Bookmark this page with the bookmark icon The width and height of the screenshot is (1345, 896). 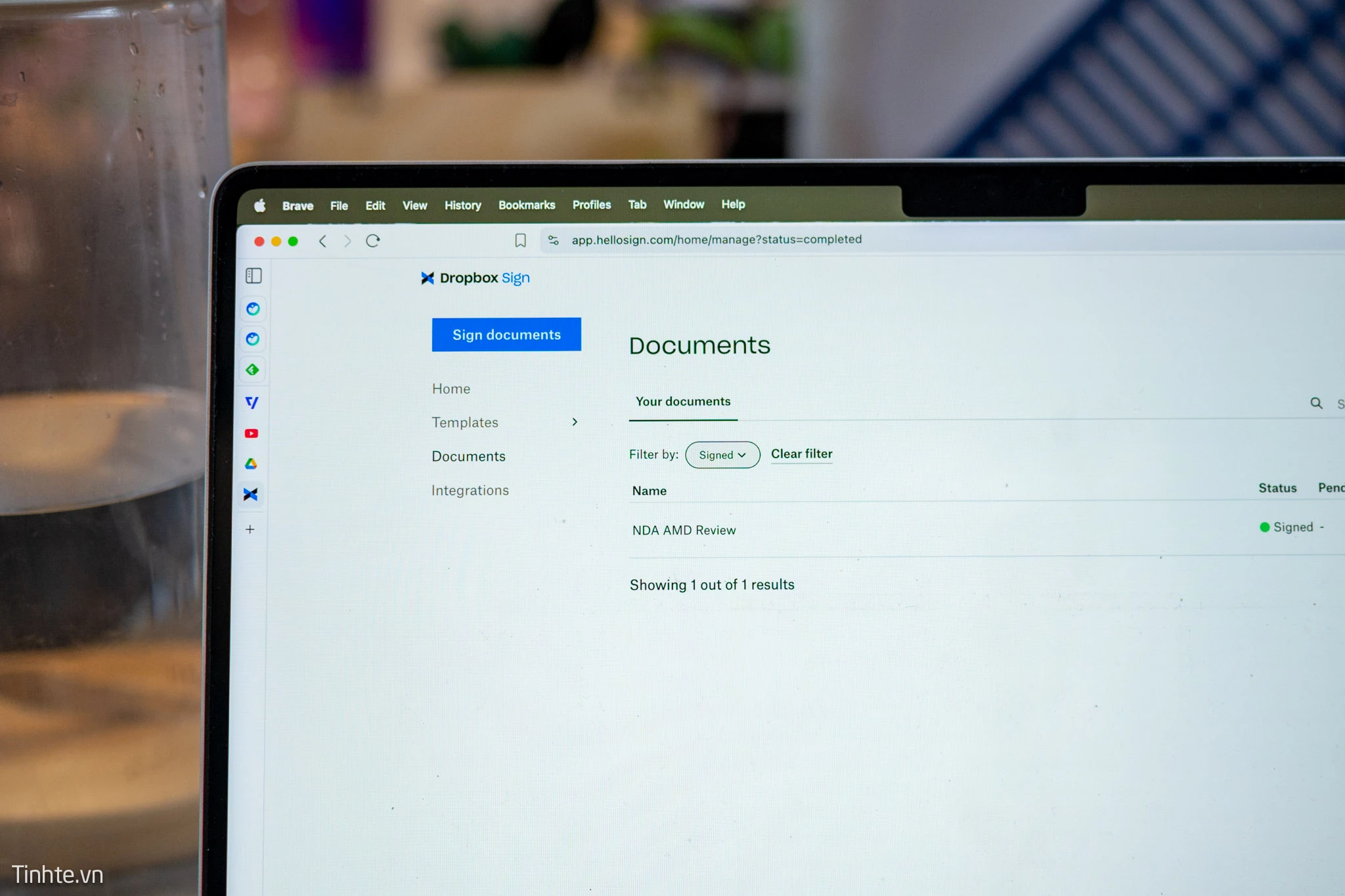[x=520, y=240]
